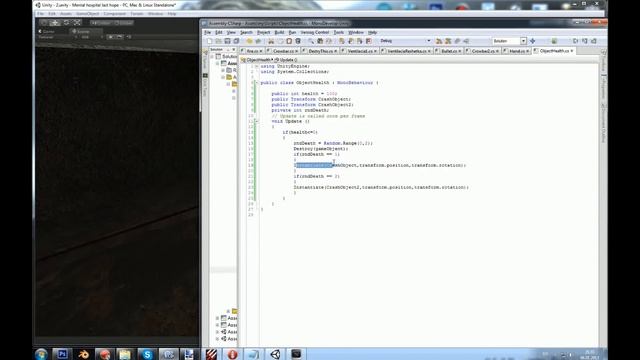Open Unity GameObject menu
640x360 pixels.
pos(87,13)
